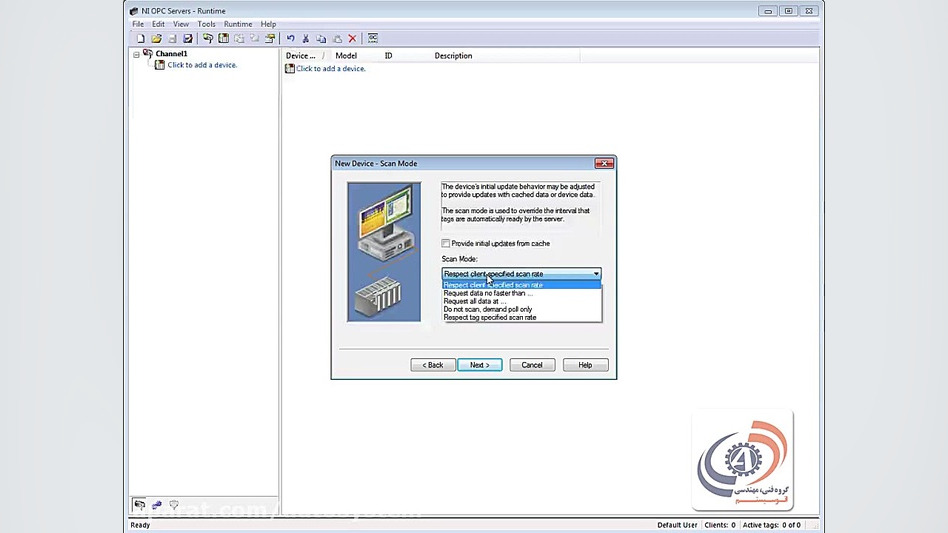Screen dimensions: 948x533
Task: Sort by the Description column header
Action: point(453,56)
